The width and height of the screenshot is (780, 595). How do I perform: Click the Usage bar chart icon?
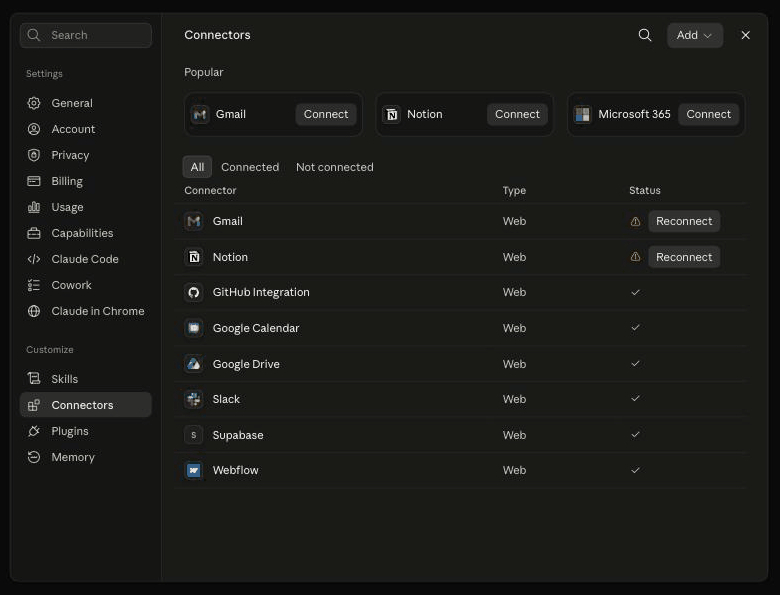(x=34, y=207)
